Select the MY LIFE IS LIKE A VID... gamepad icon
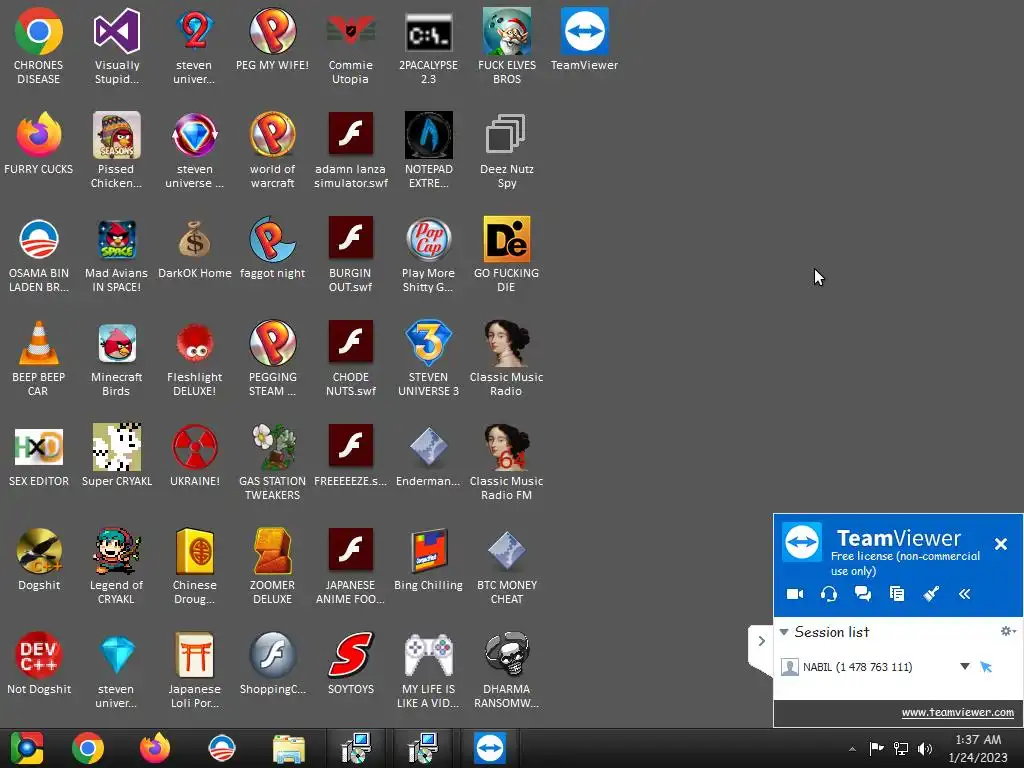This screenshot has height=768, width=1024. tap(428, 670)
